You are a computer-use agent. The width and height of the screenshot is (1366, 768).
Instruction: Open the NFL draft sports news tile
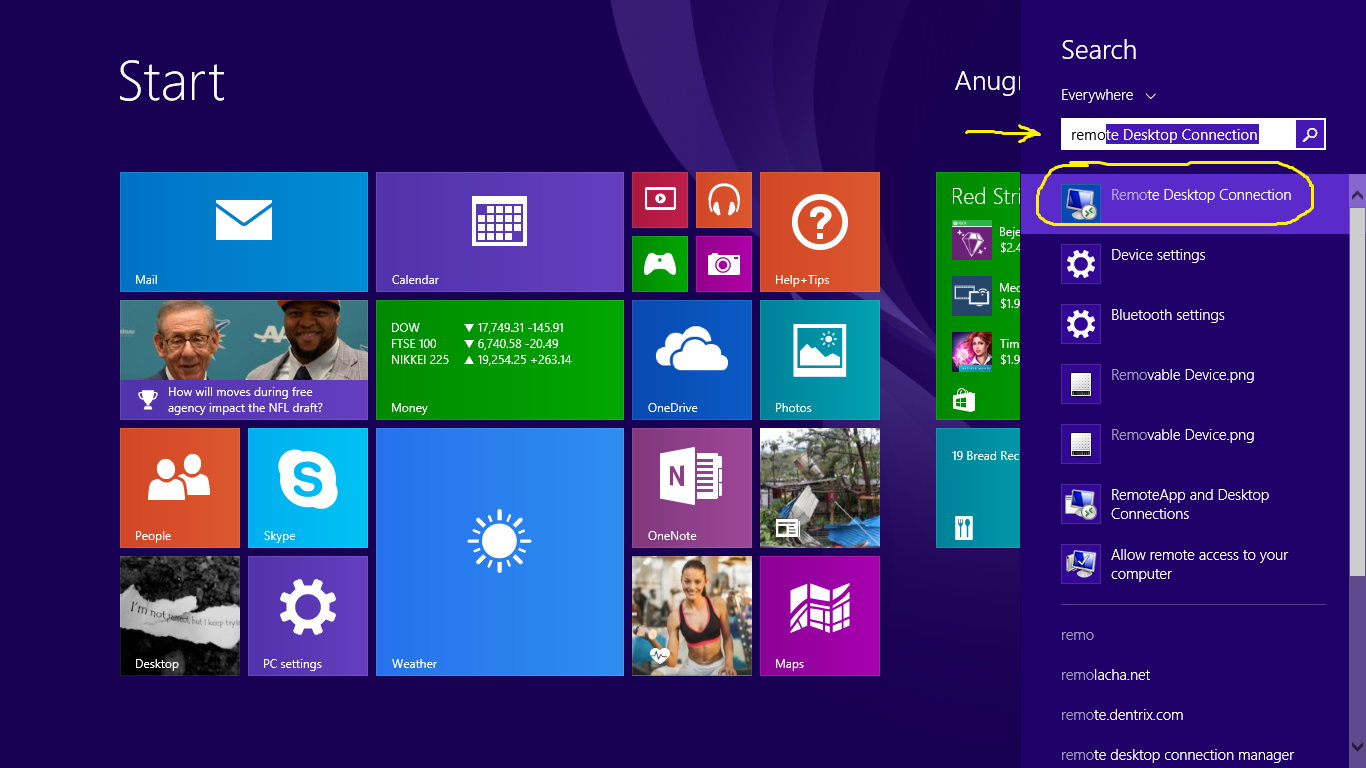pyautogui.click(x=244, y=360)
